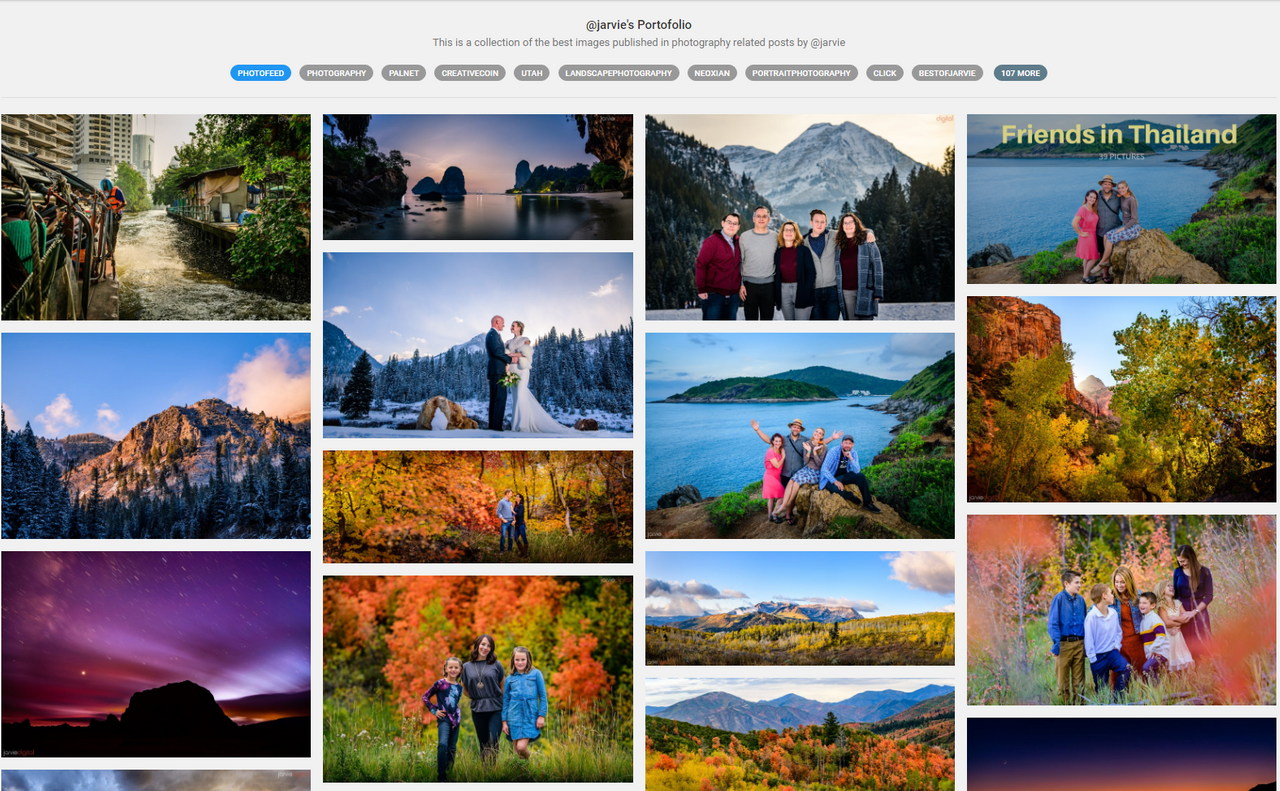Select the CLICK tag pill

coord(884,73)
